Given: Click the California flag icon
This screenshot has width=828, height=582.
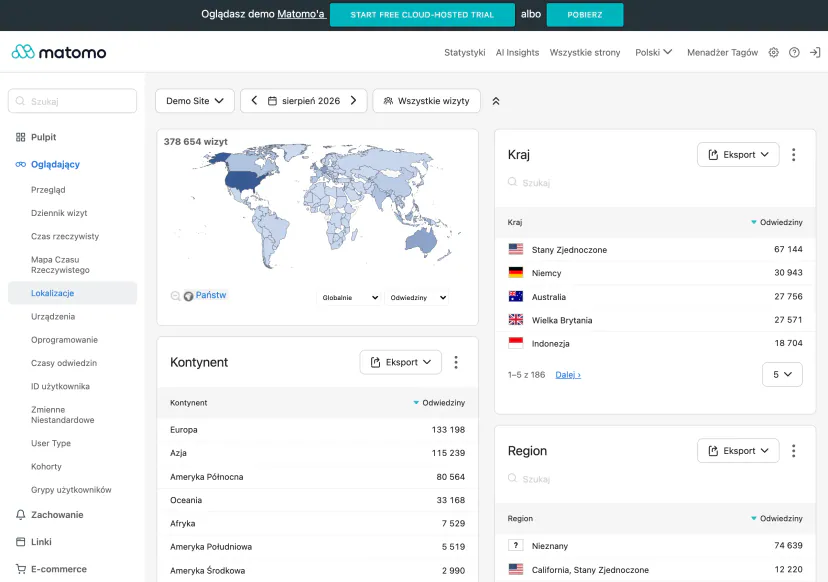Looking at the screenshot, I should coord(515,569).
